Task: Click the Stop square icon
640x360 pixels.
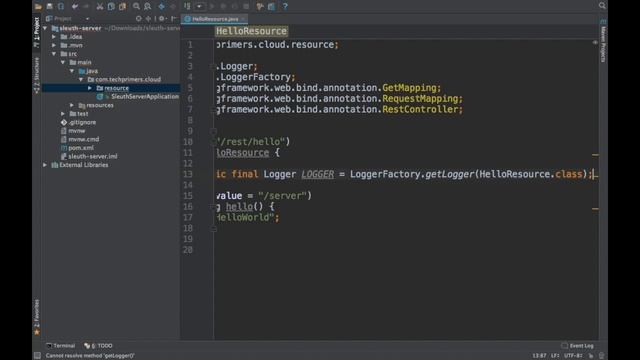Action: 246,6
